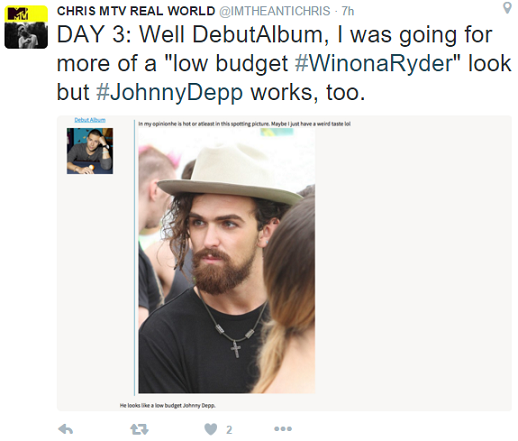Retweet this tweet

click(x=139, y=429)
